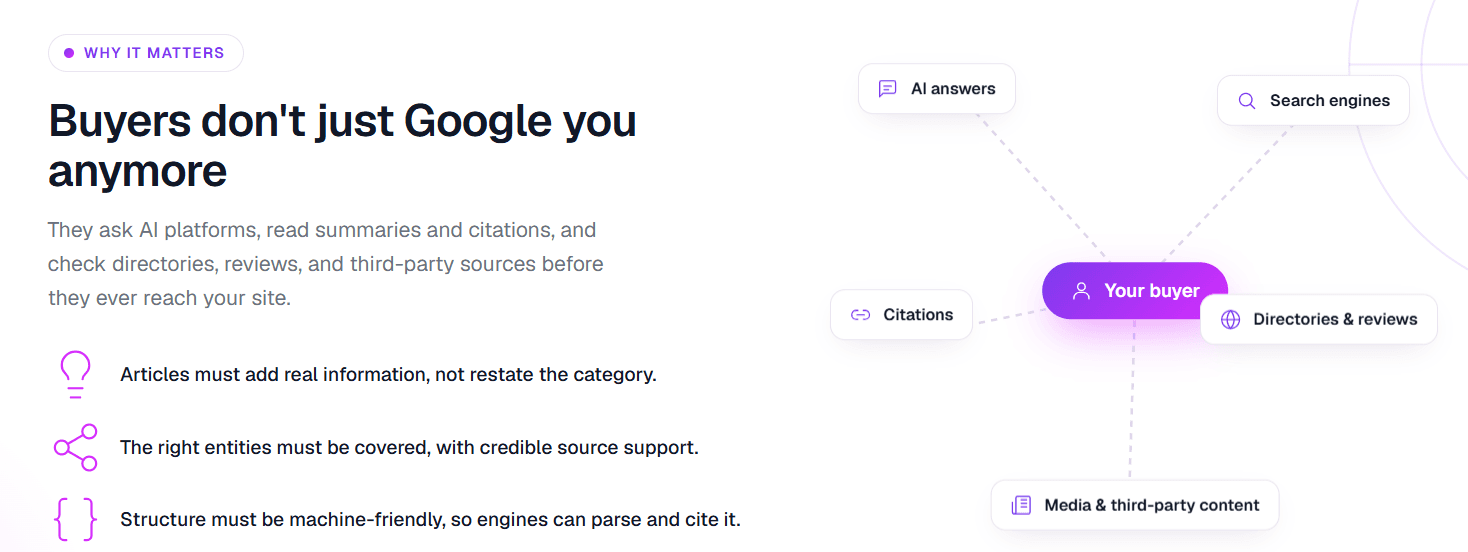Click the magnifier icon in Search engines
This screenshot has height=552, width=1468.
1247,101
